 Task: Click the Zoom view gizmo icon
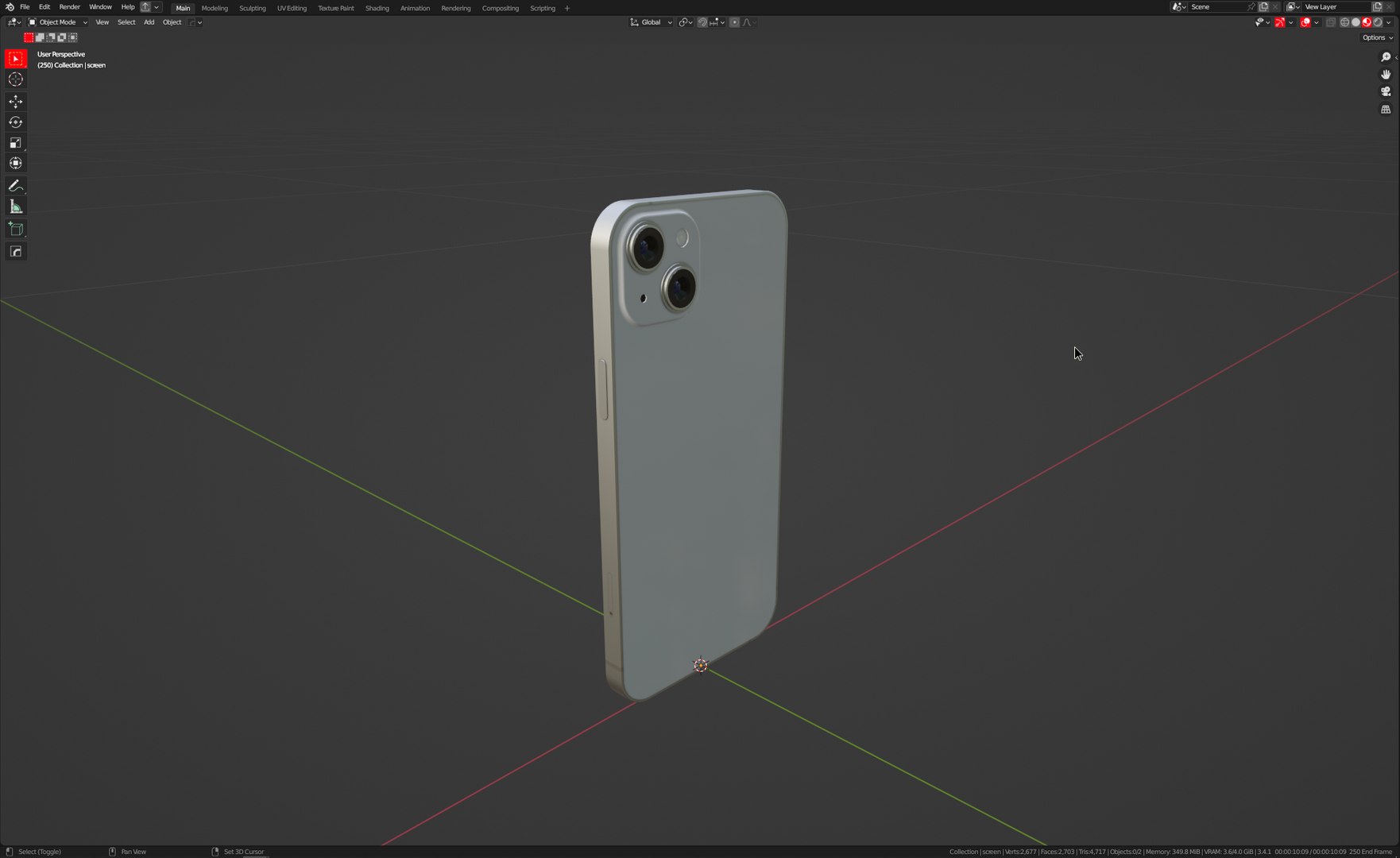pos(1386,57)
